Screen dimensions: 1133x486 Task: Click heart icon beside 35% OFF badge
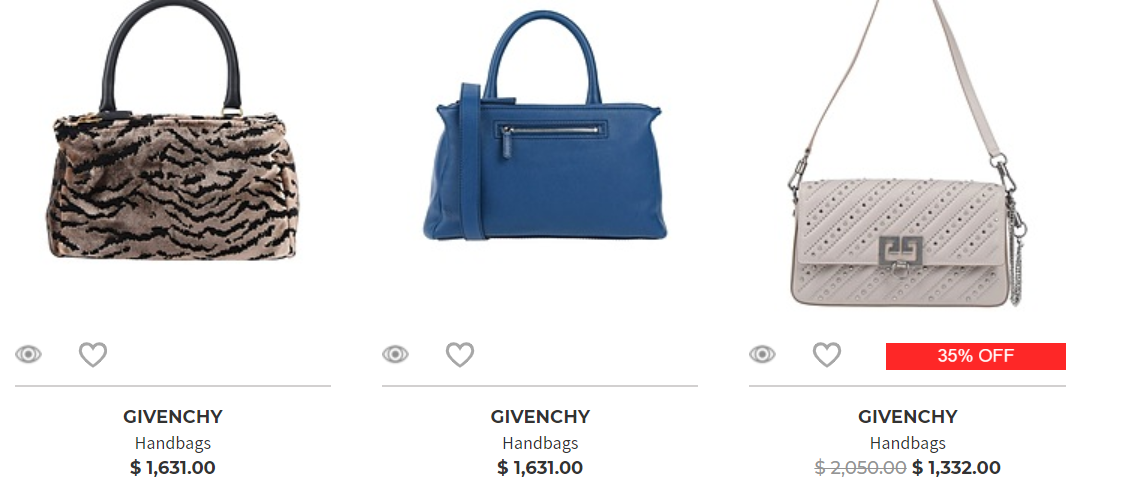pyautogui.click(x=827, y=355)
